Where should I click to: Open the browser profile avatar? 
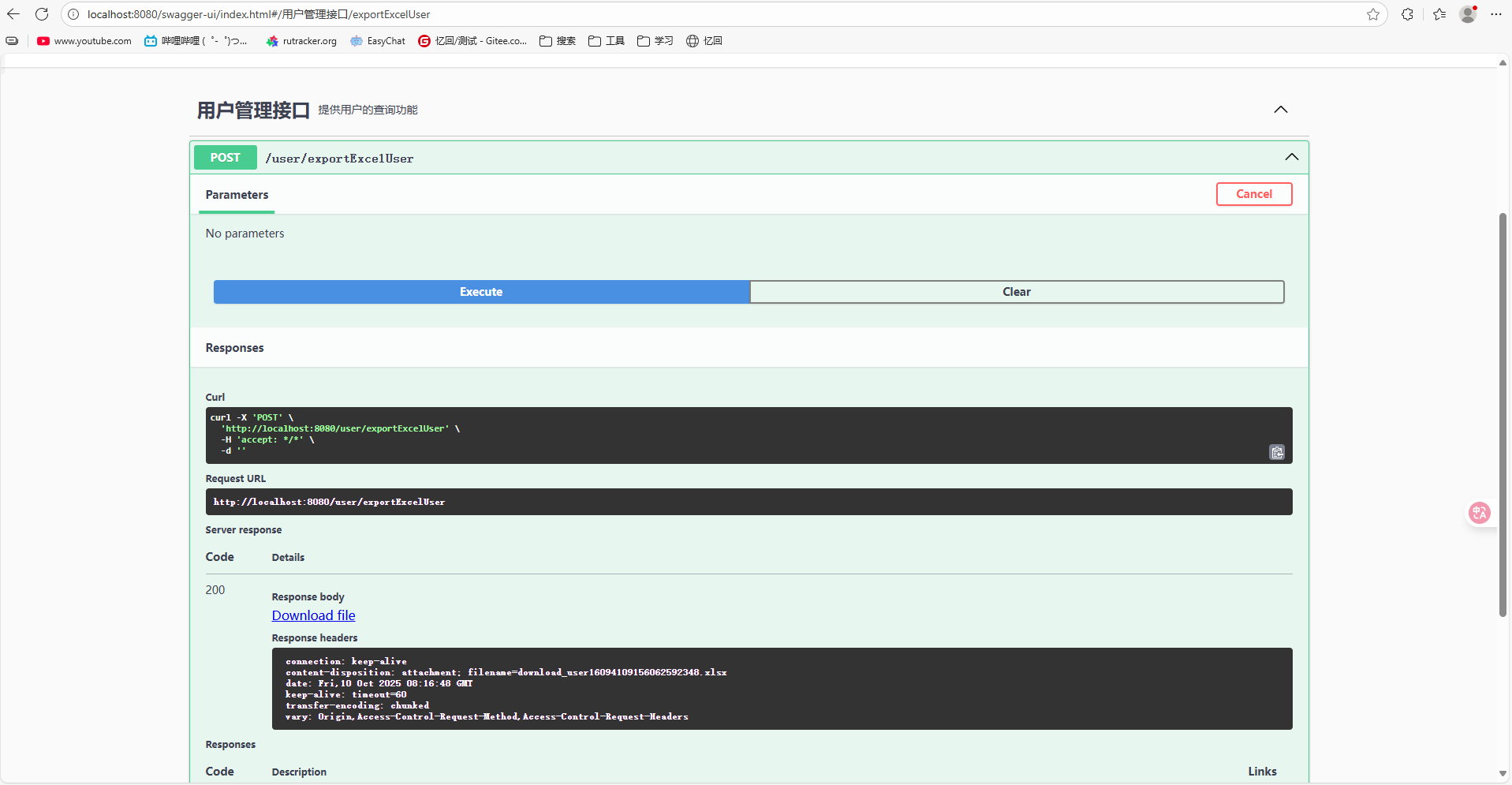[1467, 14]
